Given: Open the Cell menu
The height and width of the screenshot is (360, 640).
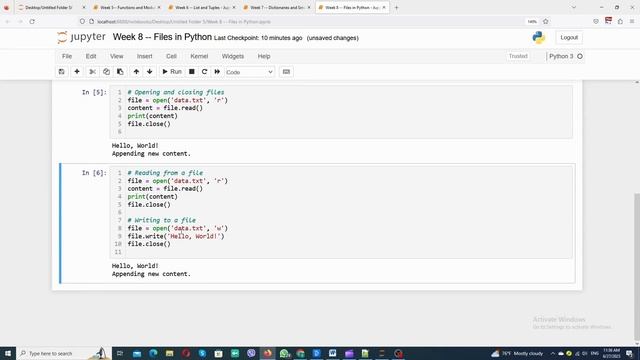Looking at the screenshot, I should point(171,56).
